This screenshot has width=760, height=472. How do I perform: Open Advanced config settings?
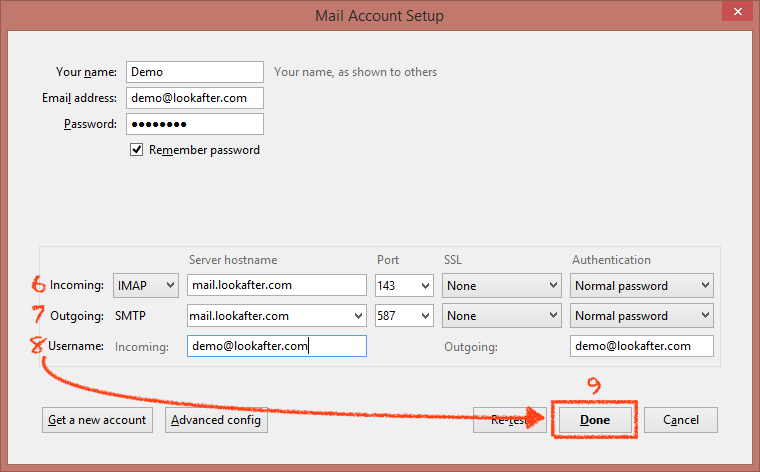[x=216, y=420]
